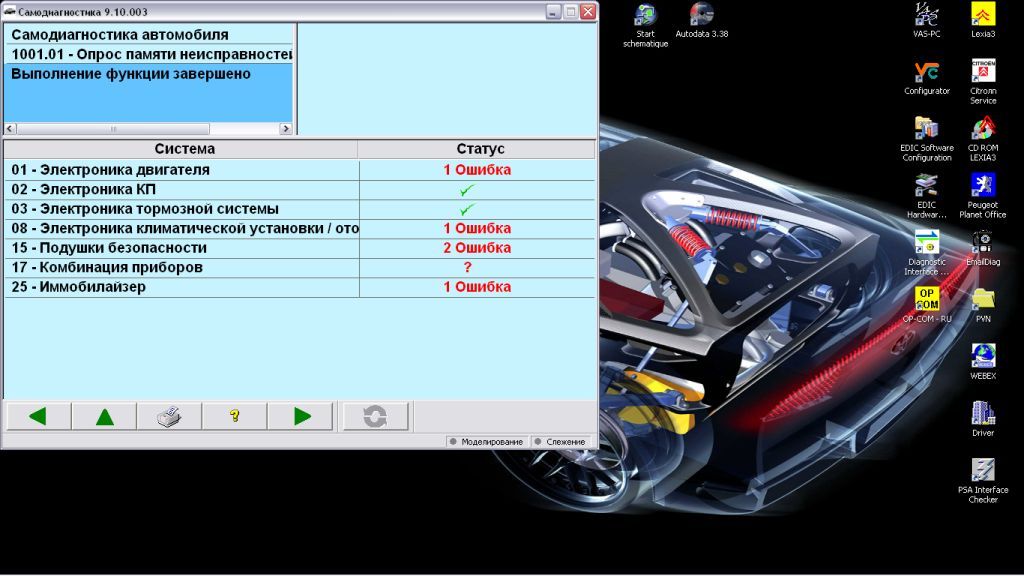1024x576 pixels.
Task: Click the horizontal scrollbar left arrow
Action: click(10, 129)
